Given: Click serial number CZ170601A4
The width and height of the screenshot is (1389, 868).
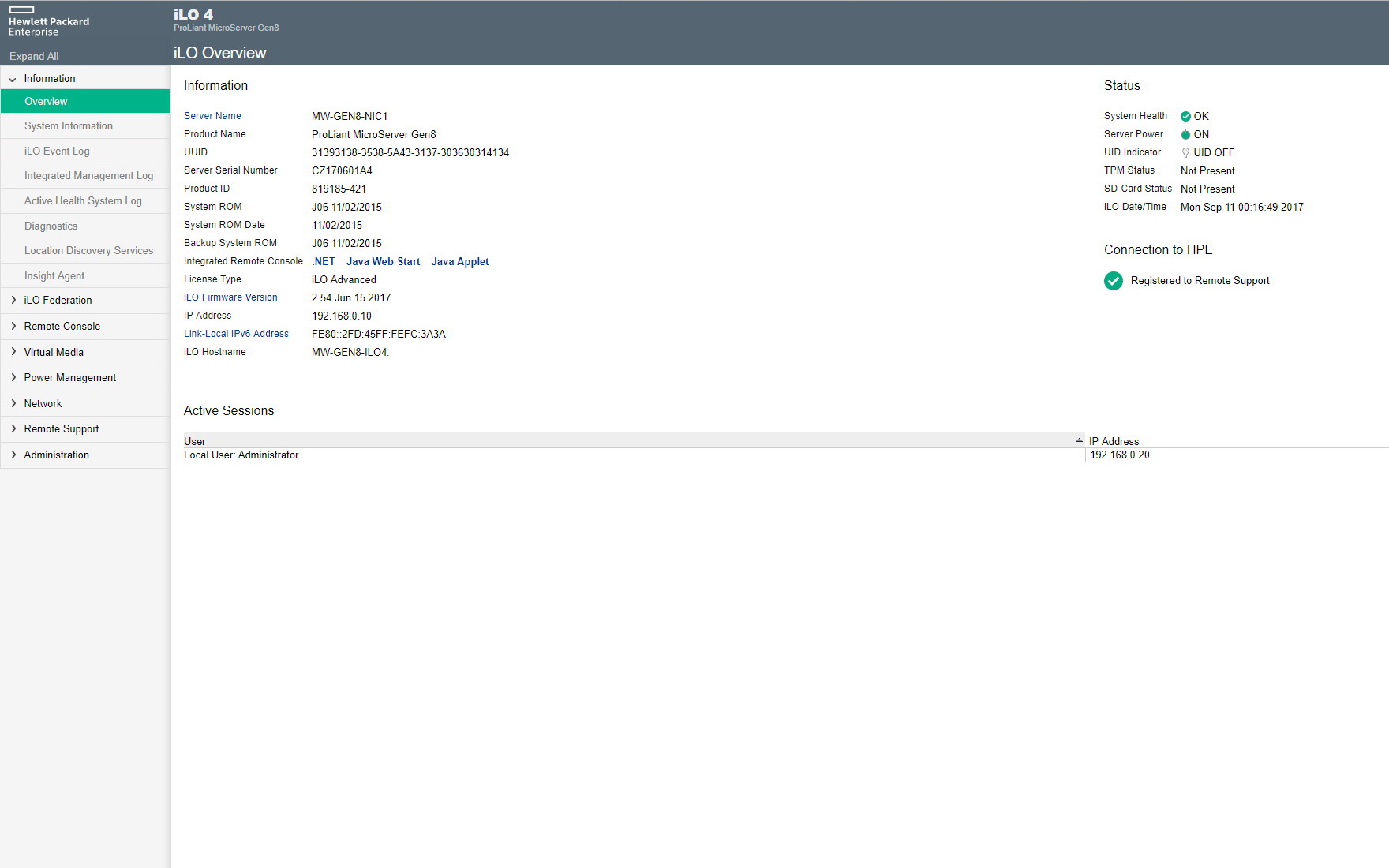Looking at the screenshot, I should [342, 171].
